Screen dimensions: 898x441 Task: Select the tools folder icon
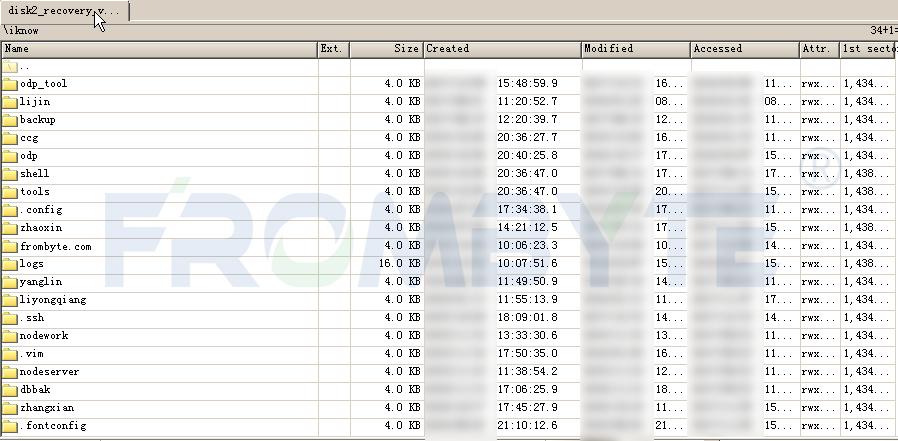click(x=10, y=192)
